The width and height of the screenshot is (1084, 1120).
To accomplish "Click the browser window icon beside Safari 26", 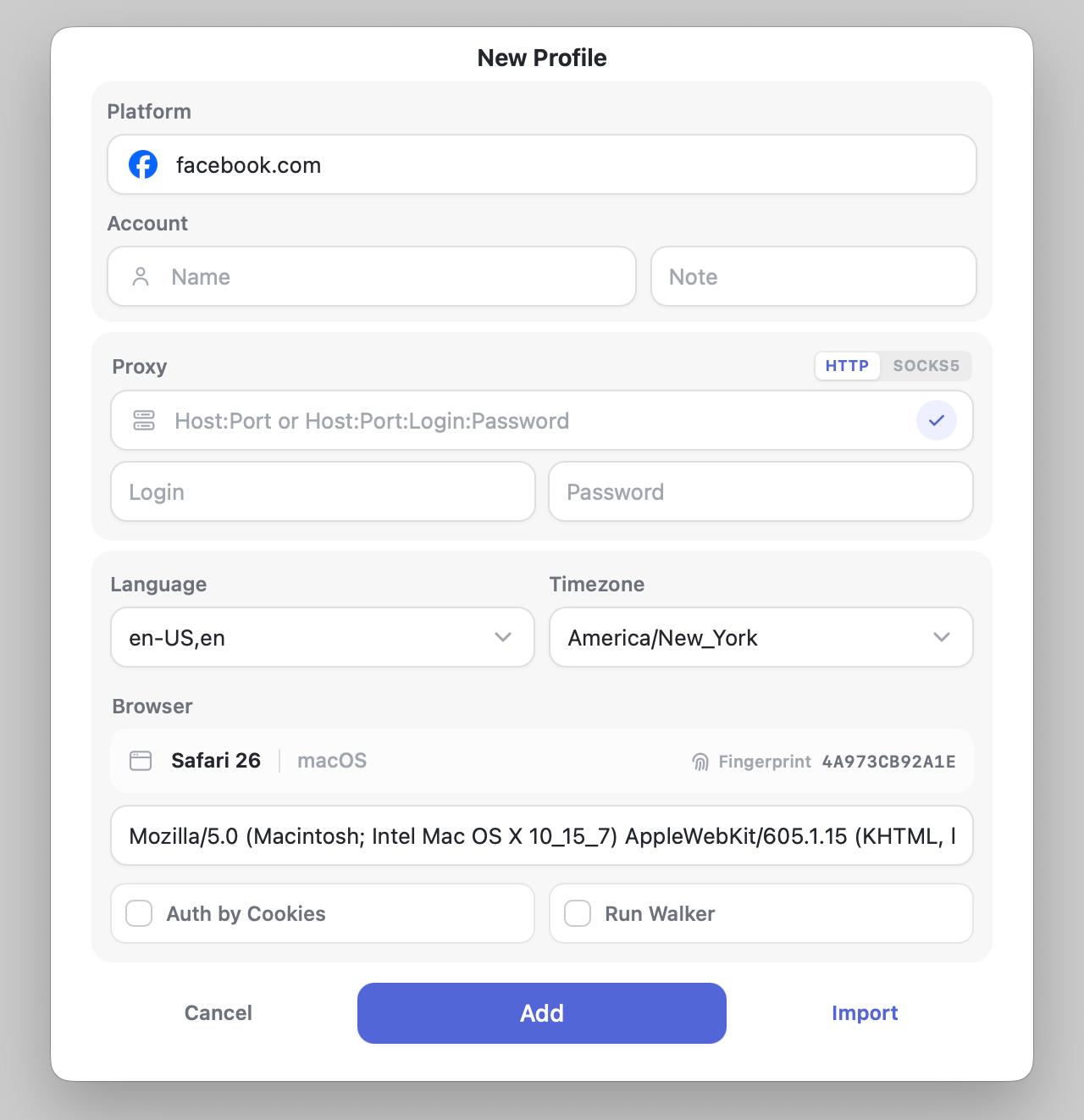I will (x=141, y=761).
